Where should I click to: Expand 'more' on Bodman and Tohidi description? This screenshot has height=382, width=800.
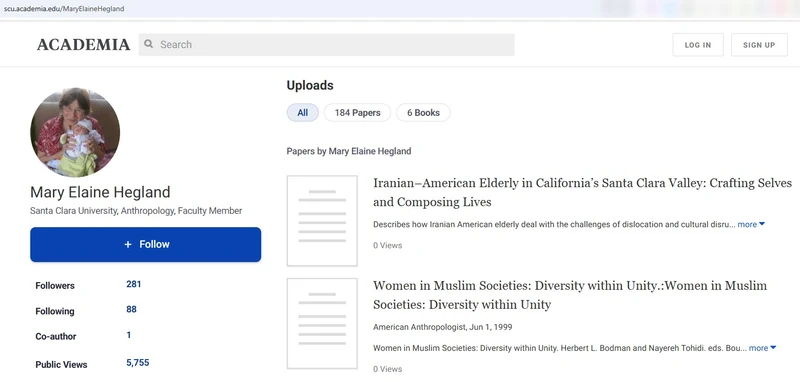pos(762,348)
